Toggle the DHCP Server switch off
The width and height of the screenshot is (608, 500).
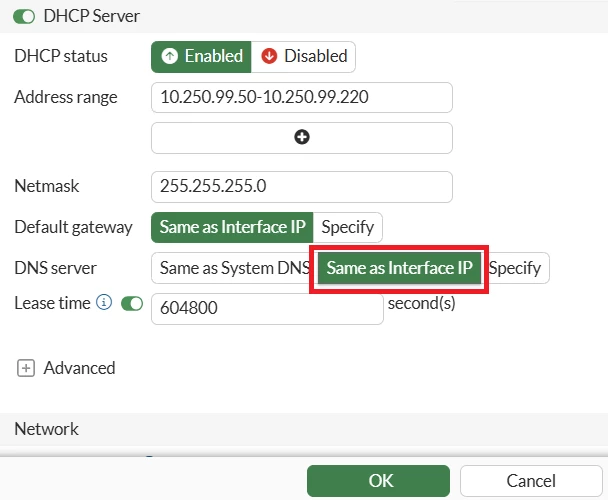pos(24,17)
